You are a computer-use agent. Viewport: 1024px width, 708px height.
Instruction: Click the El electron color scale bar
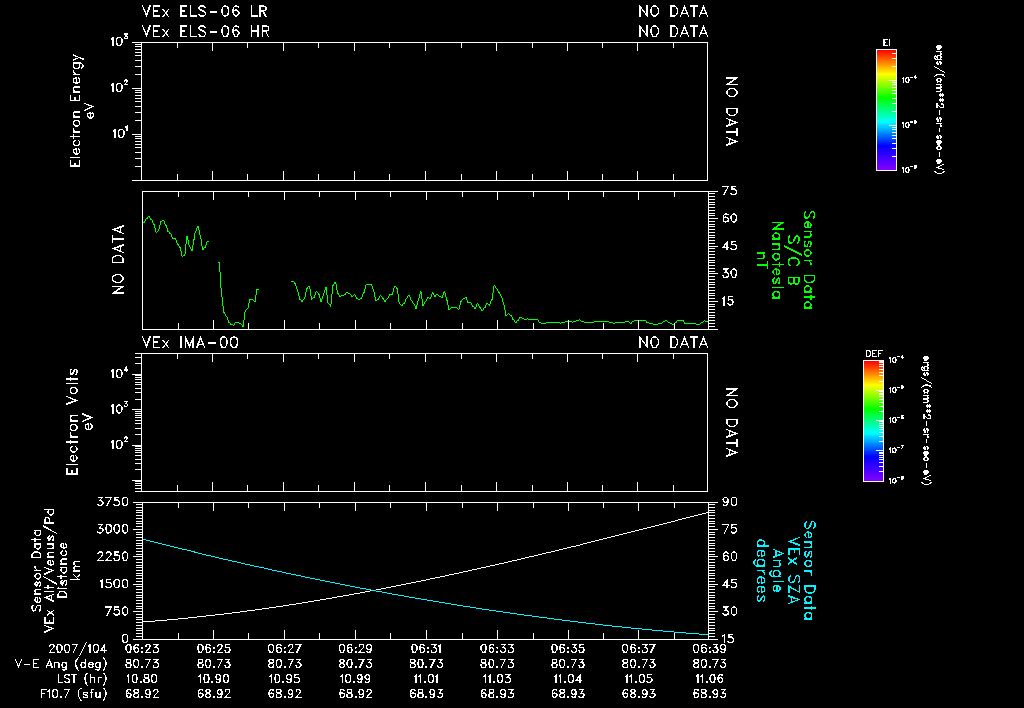(x=886, y=110)
